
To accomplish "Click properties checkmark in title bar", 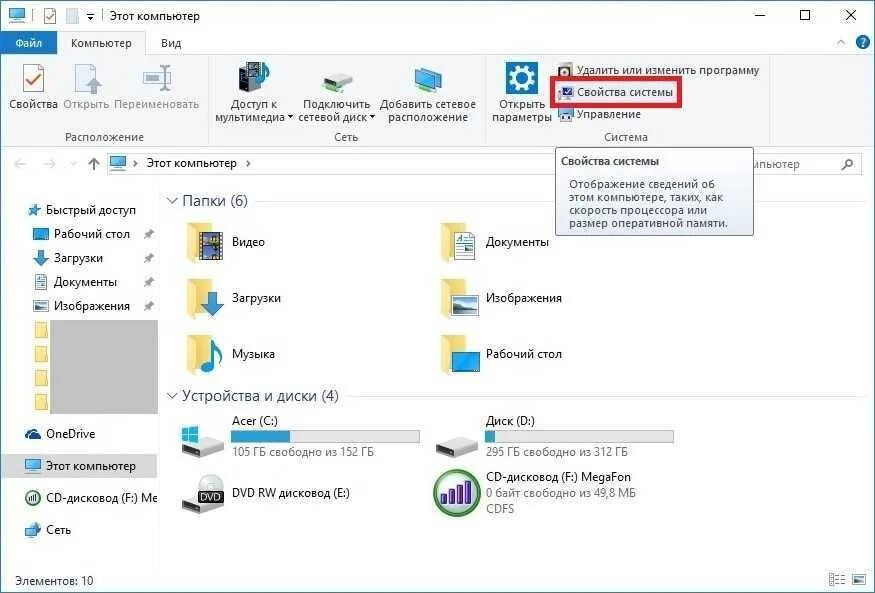I will [x=50, y=16].
